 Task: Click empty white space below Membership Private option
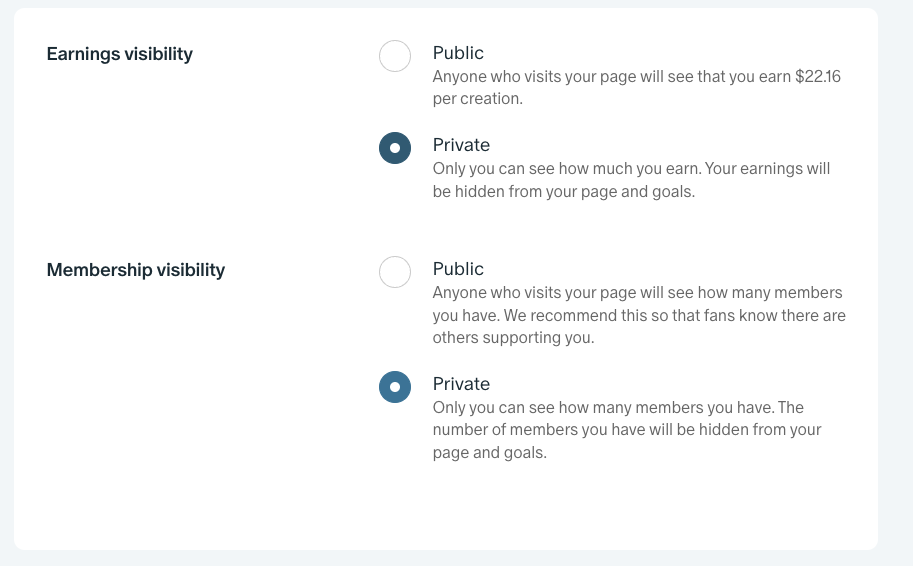pos(600,505)
